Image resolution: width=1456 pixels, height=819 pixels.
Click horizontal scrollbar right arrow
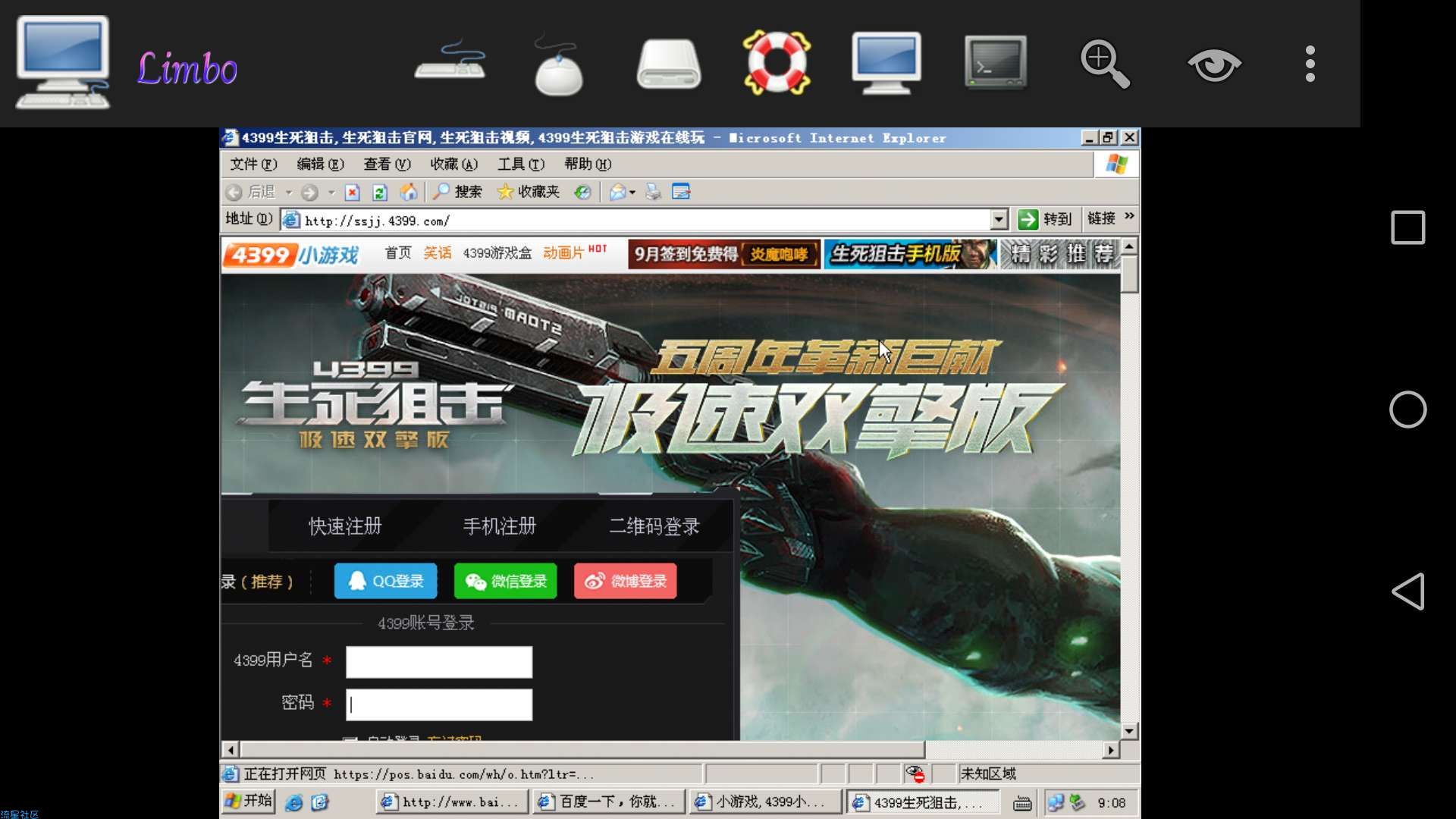1111,750
